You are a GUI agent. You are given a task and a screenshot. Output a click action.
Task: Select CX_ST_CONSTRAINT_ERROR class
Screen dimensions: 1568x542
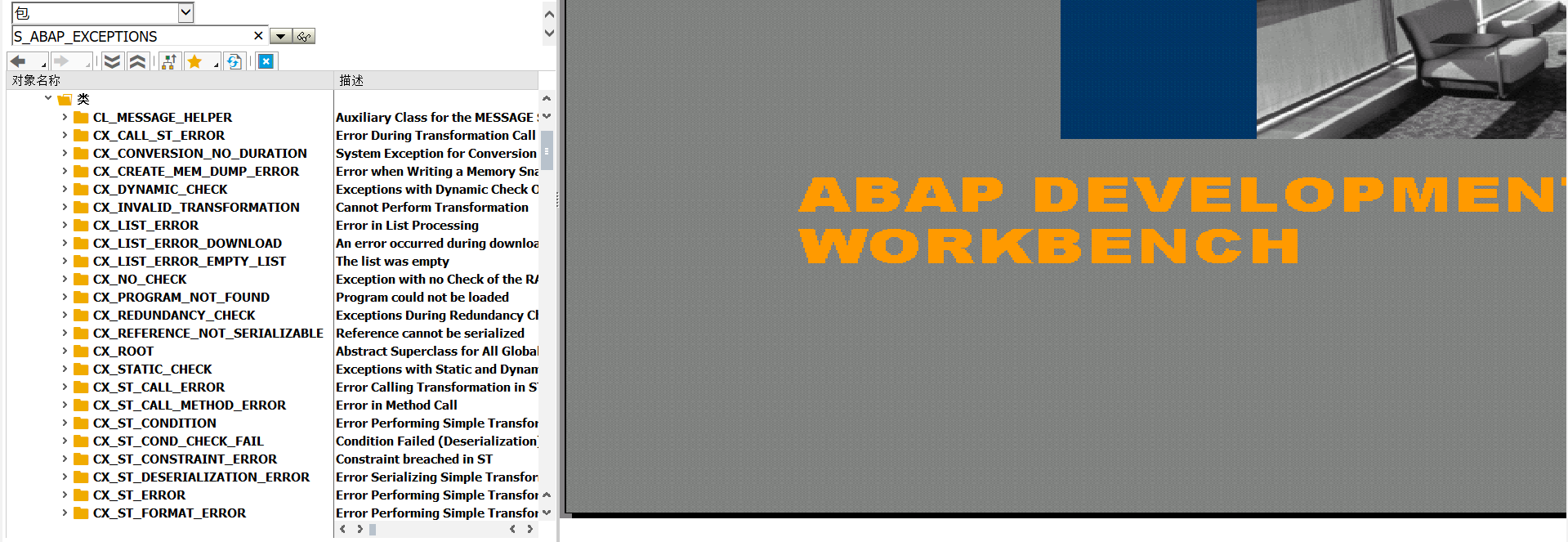[x=185, y=459]
